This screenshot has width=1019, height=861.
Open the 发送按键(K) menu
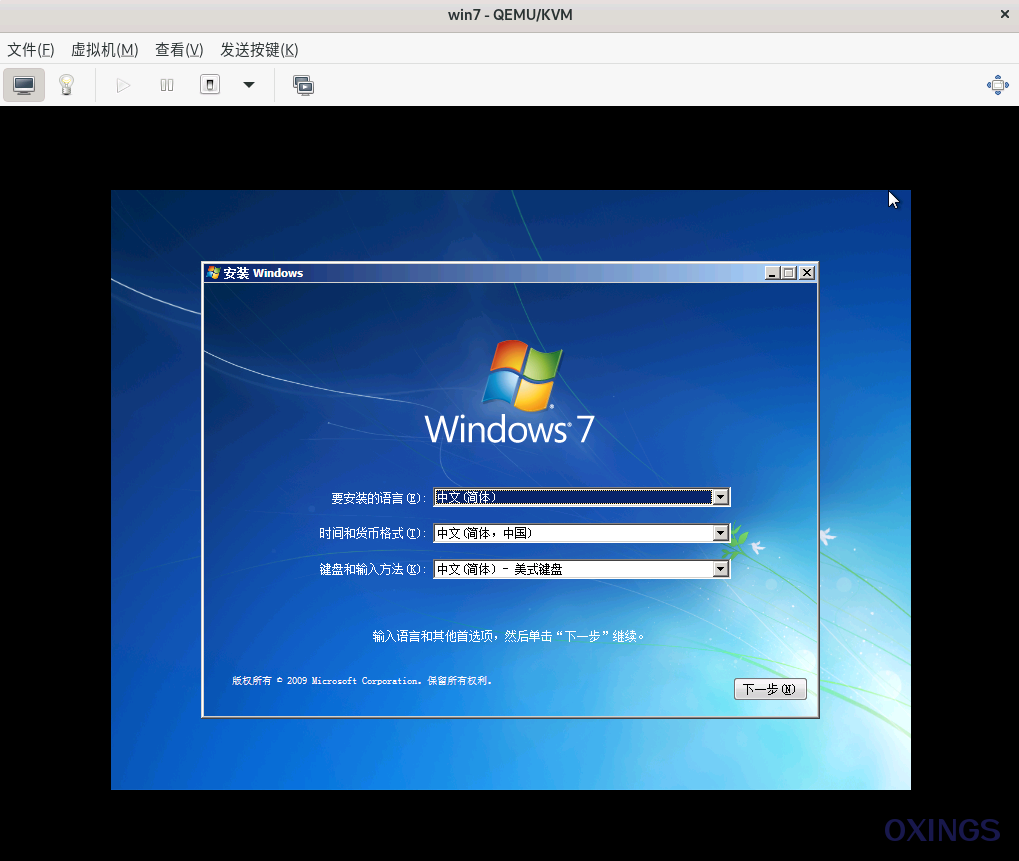tap(259, 50)
